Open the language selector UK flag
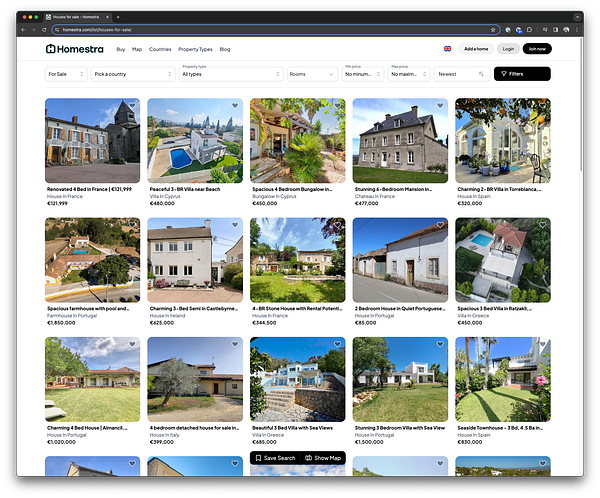600x498 pixels. coord(447,49)
